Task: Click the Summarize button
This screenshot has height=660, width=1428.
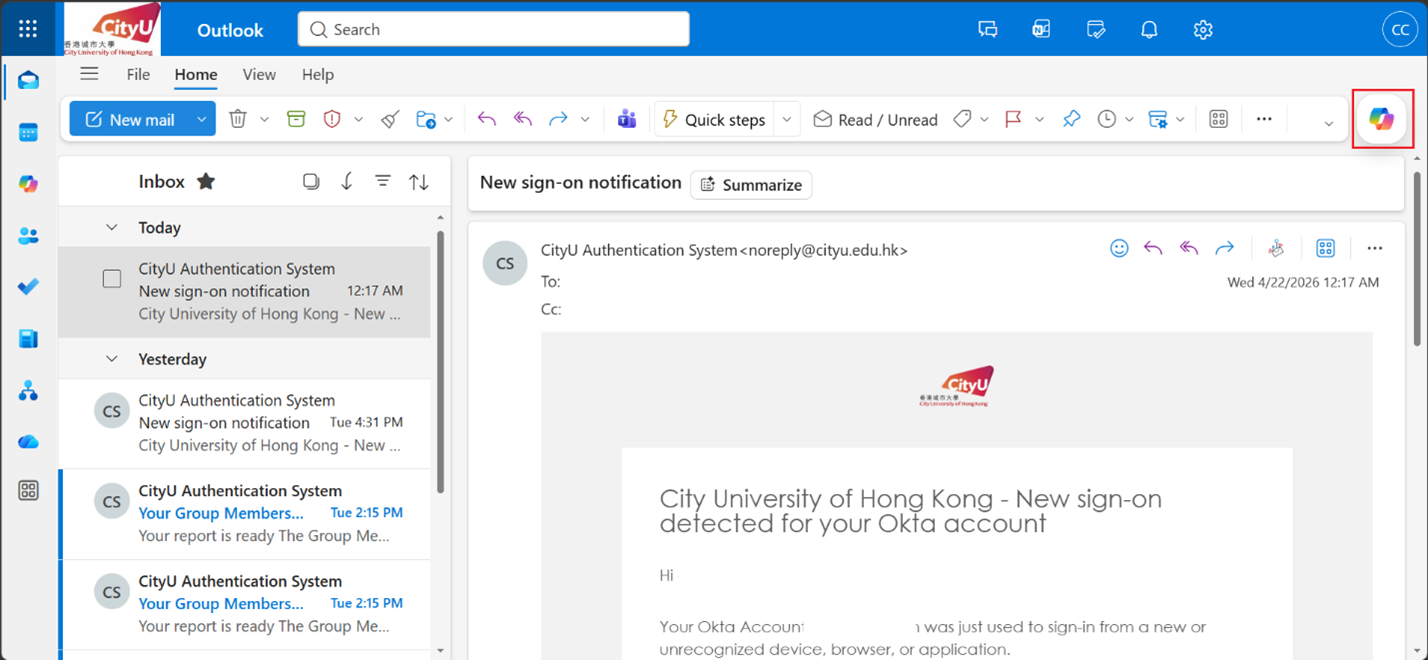Action: (751, 185)
